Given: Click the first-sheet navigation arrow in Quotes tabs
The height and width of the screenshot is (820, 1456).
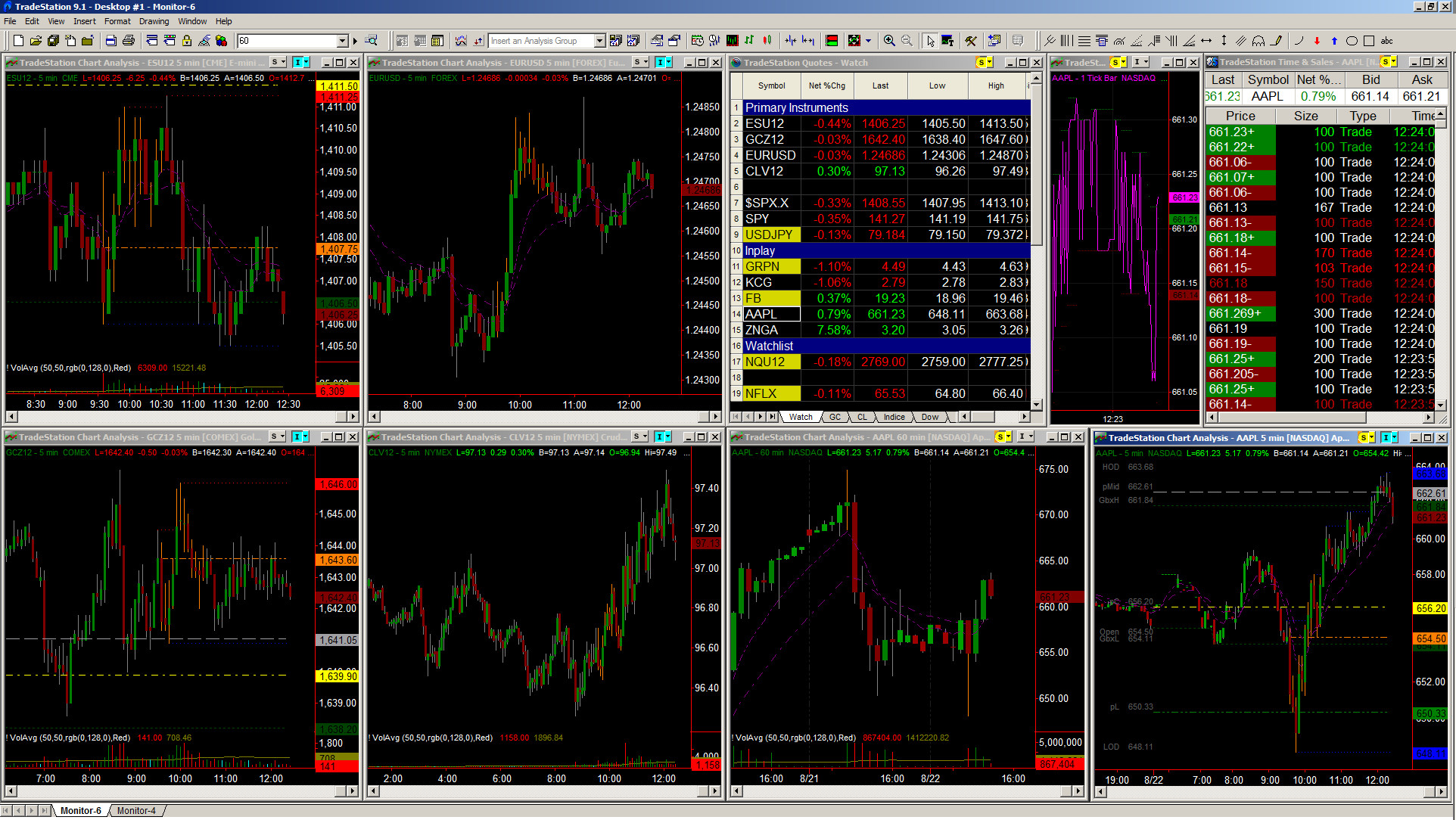Looking at the screenshot, I should [x=736, y=417].
